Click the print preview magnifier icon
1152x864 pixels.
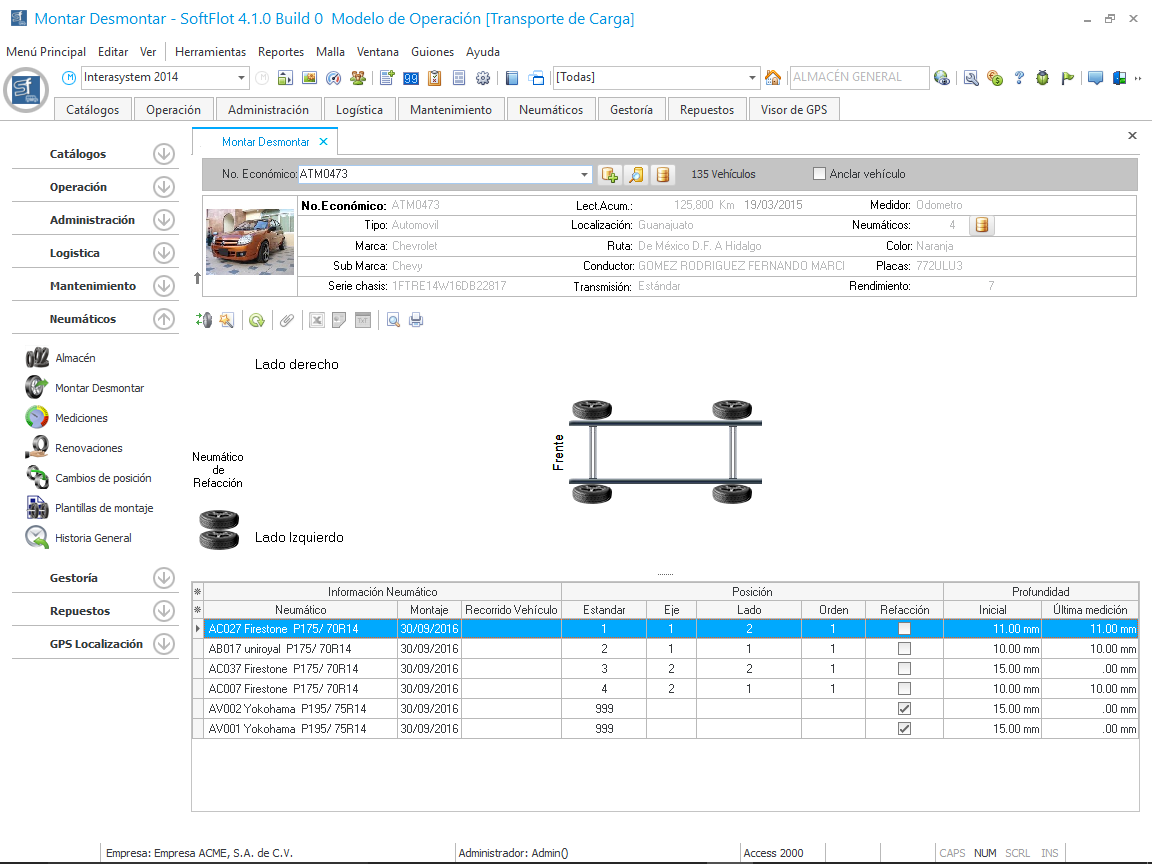click(x=393, y=320)
